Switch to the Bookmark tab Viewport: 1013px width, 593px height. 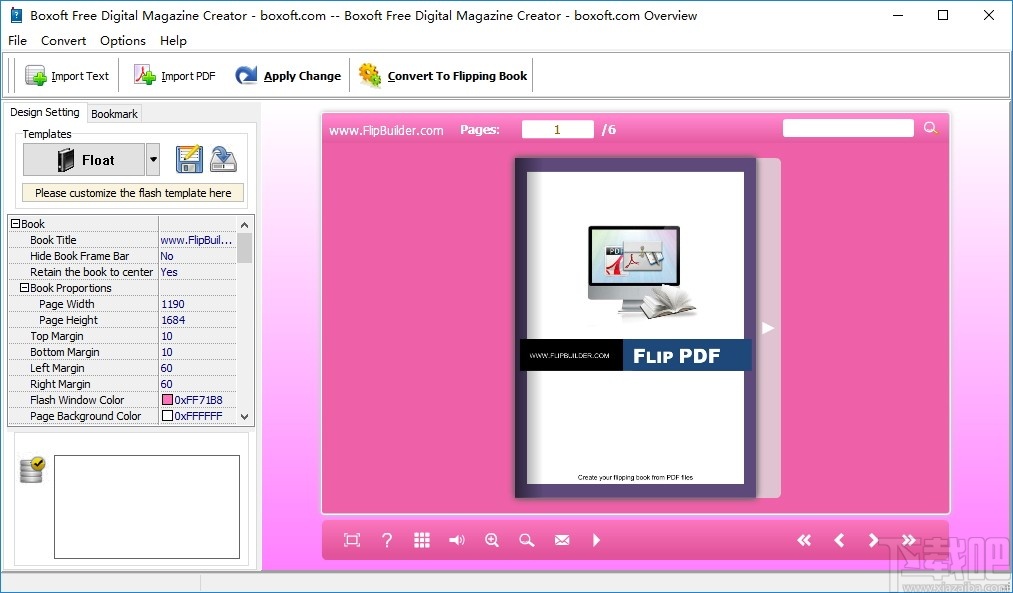113,113
